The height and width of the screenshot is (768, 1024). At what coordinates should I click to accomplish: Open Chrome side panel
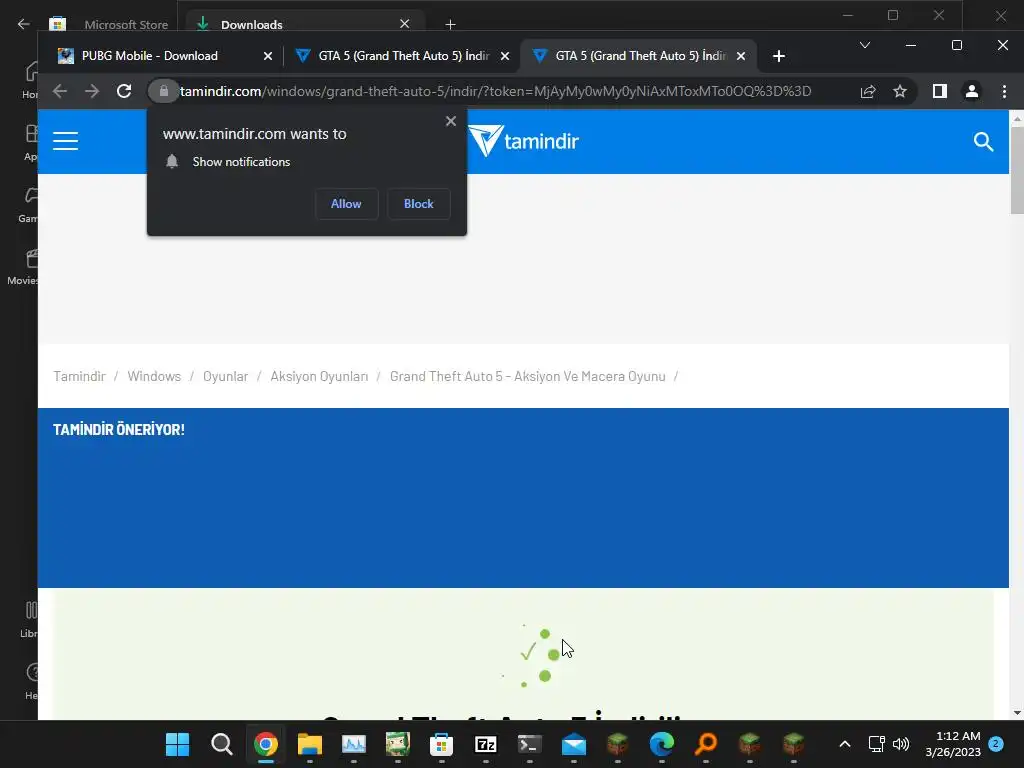(x=940, y=91)
